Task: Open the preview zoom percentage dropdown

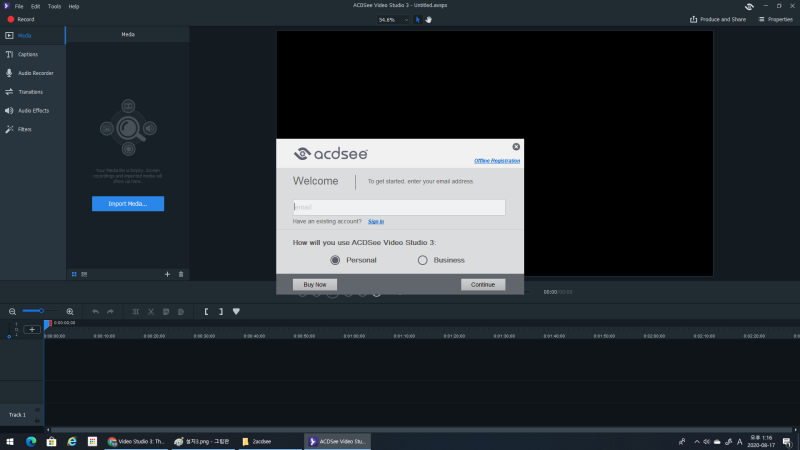Action: click(x=393, y=20)
